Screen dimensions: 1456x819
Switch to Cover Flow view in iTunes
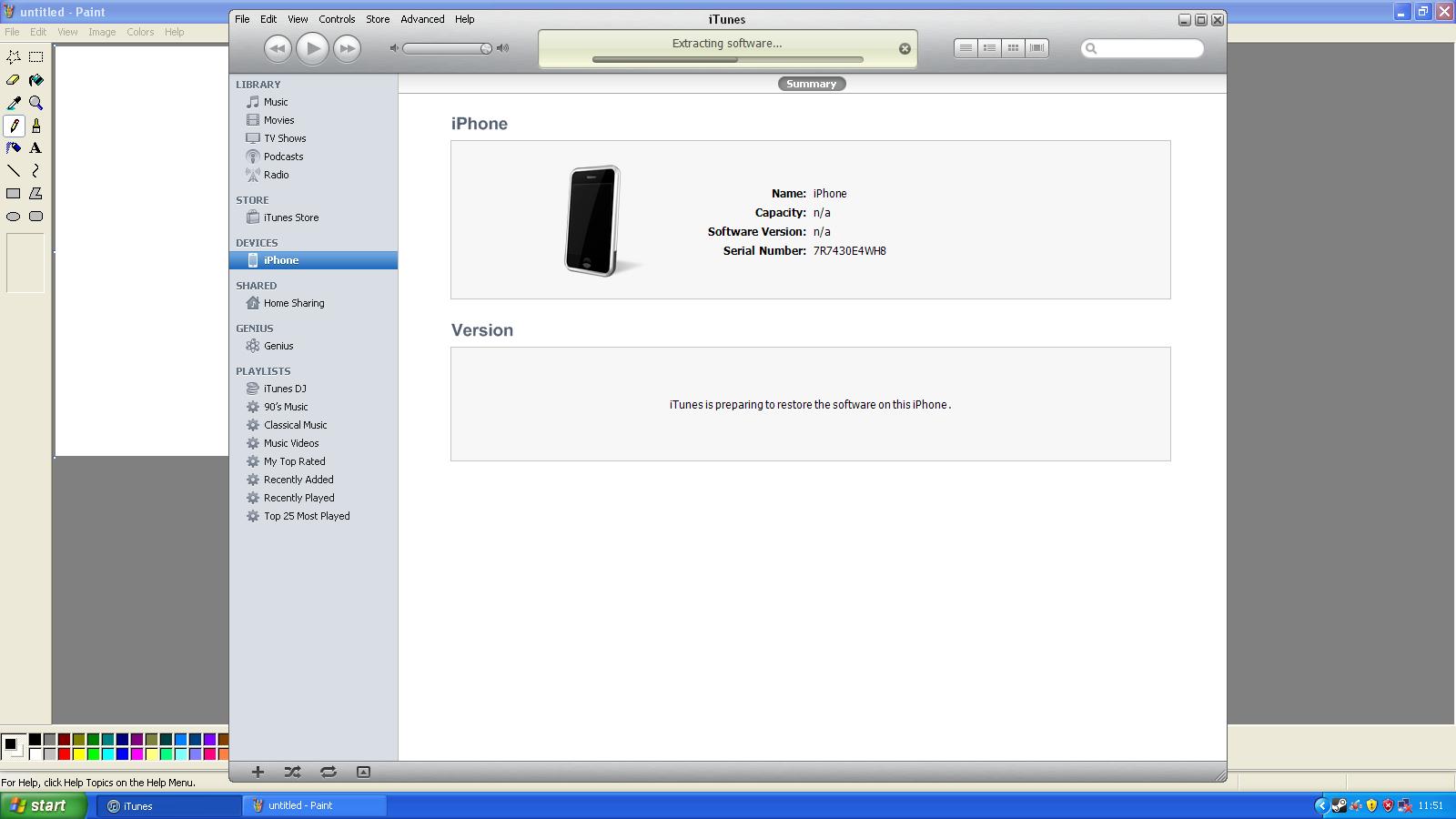click(x=1036, y=48)
